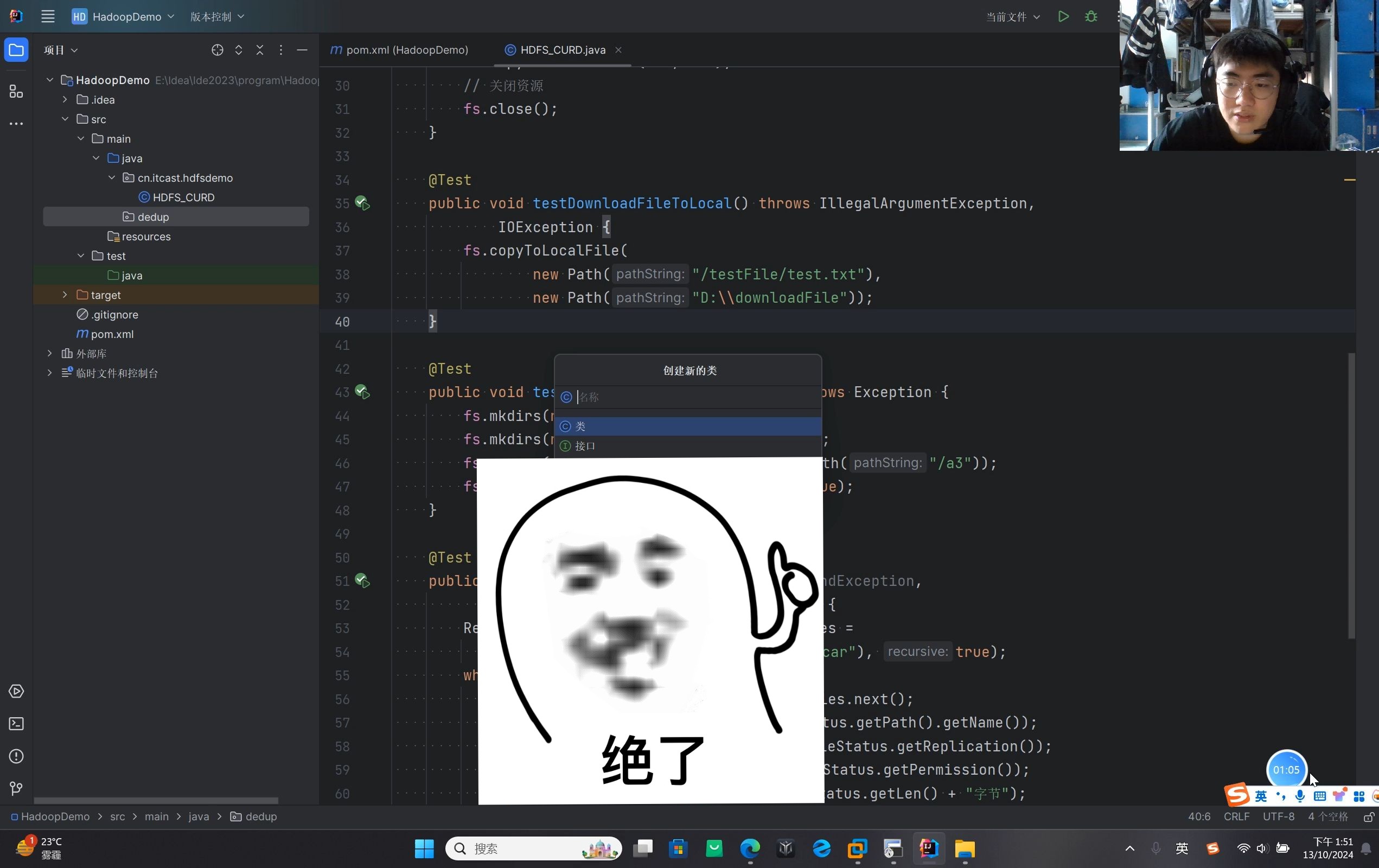Expand the .idea folder

65,99
